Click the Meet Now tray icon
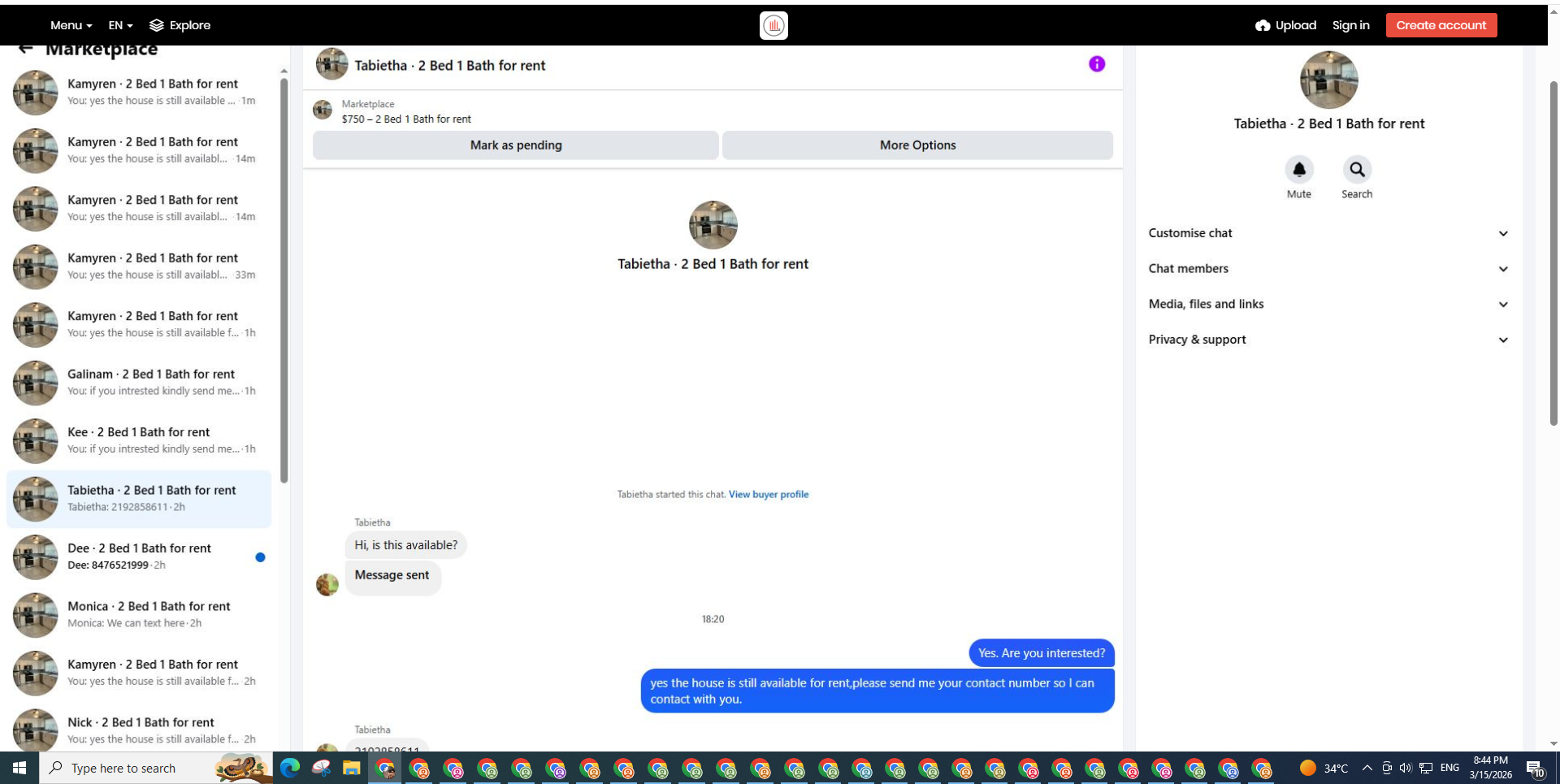 click(x=1387, y=768)
